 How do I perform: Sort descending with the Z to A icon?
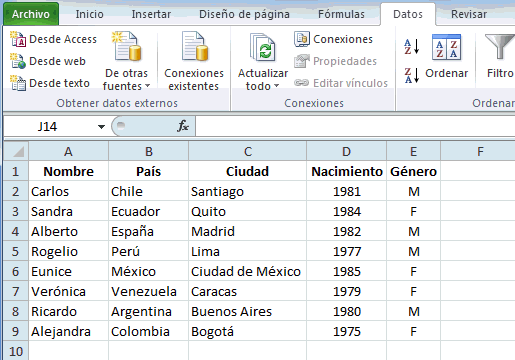coord(411,75)
